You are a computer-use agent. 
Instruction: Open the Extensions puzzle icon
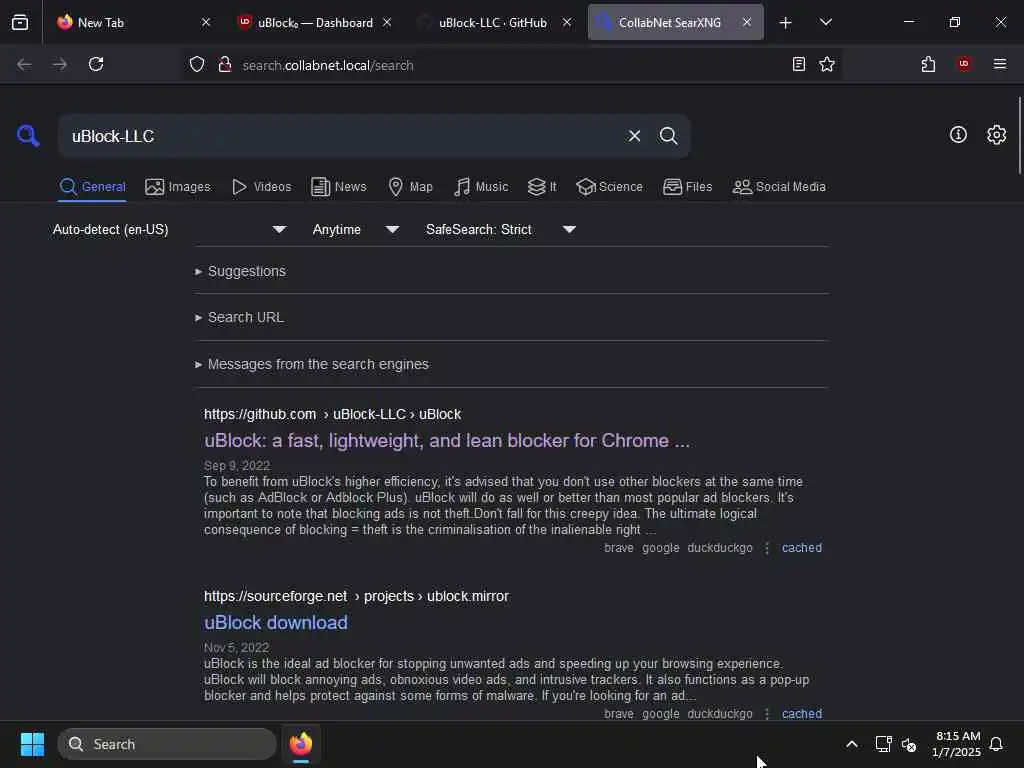click(x=928, y=64)
